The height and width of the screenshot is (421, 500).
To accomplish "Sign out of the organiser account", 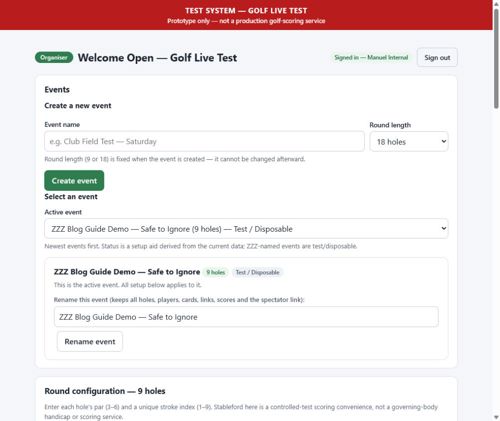I will coord(437,58).
